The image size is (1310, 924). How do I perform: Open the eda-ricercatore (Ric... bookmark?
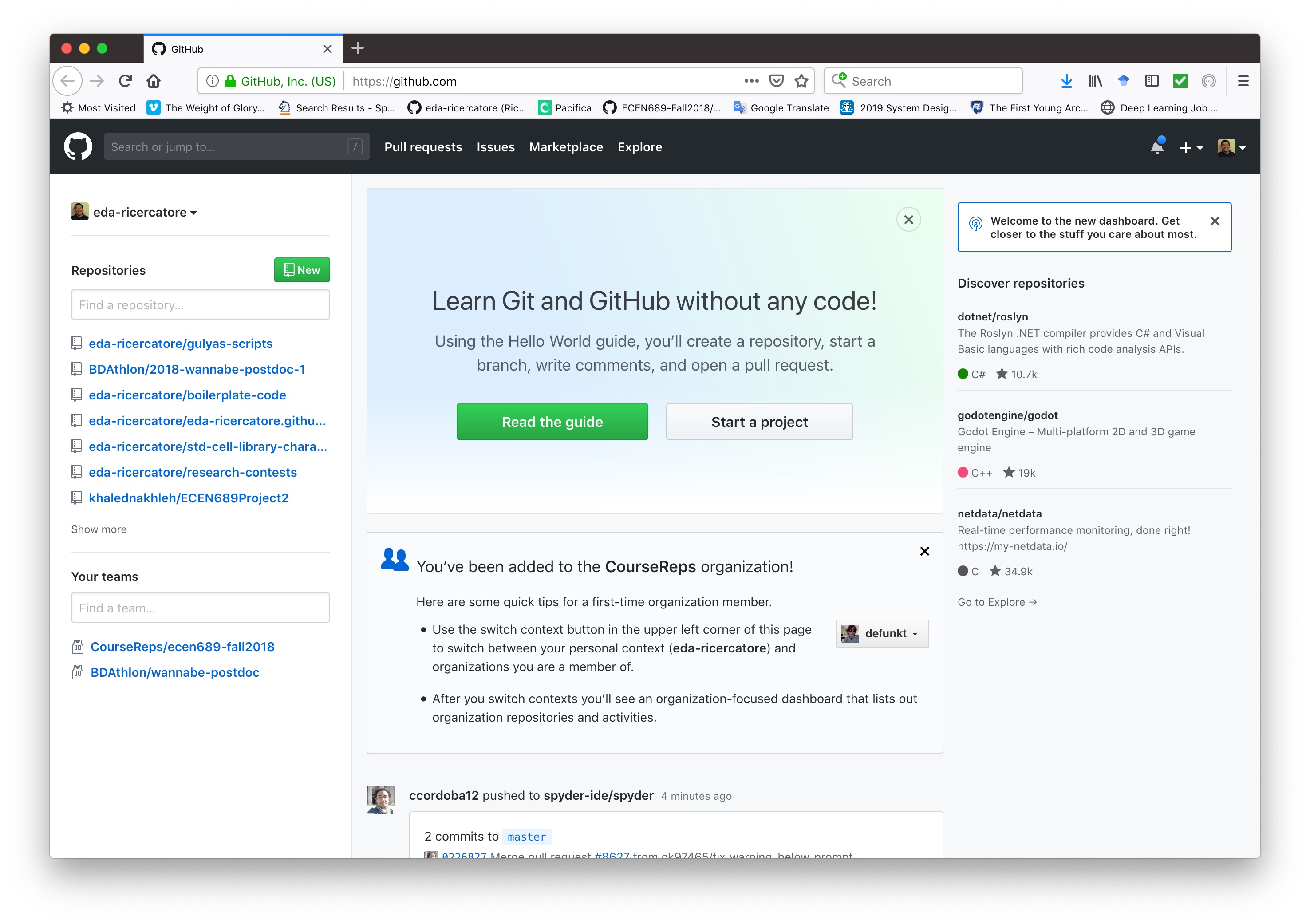tap(467, 107)
